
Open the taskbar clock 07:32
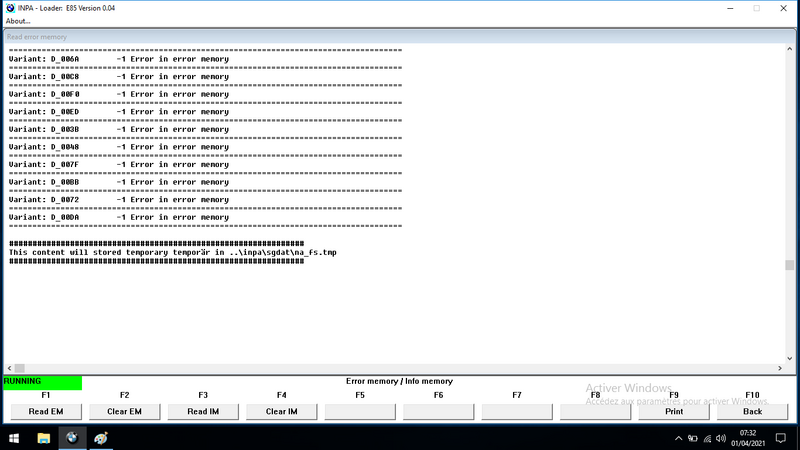point(748,438)
